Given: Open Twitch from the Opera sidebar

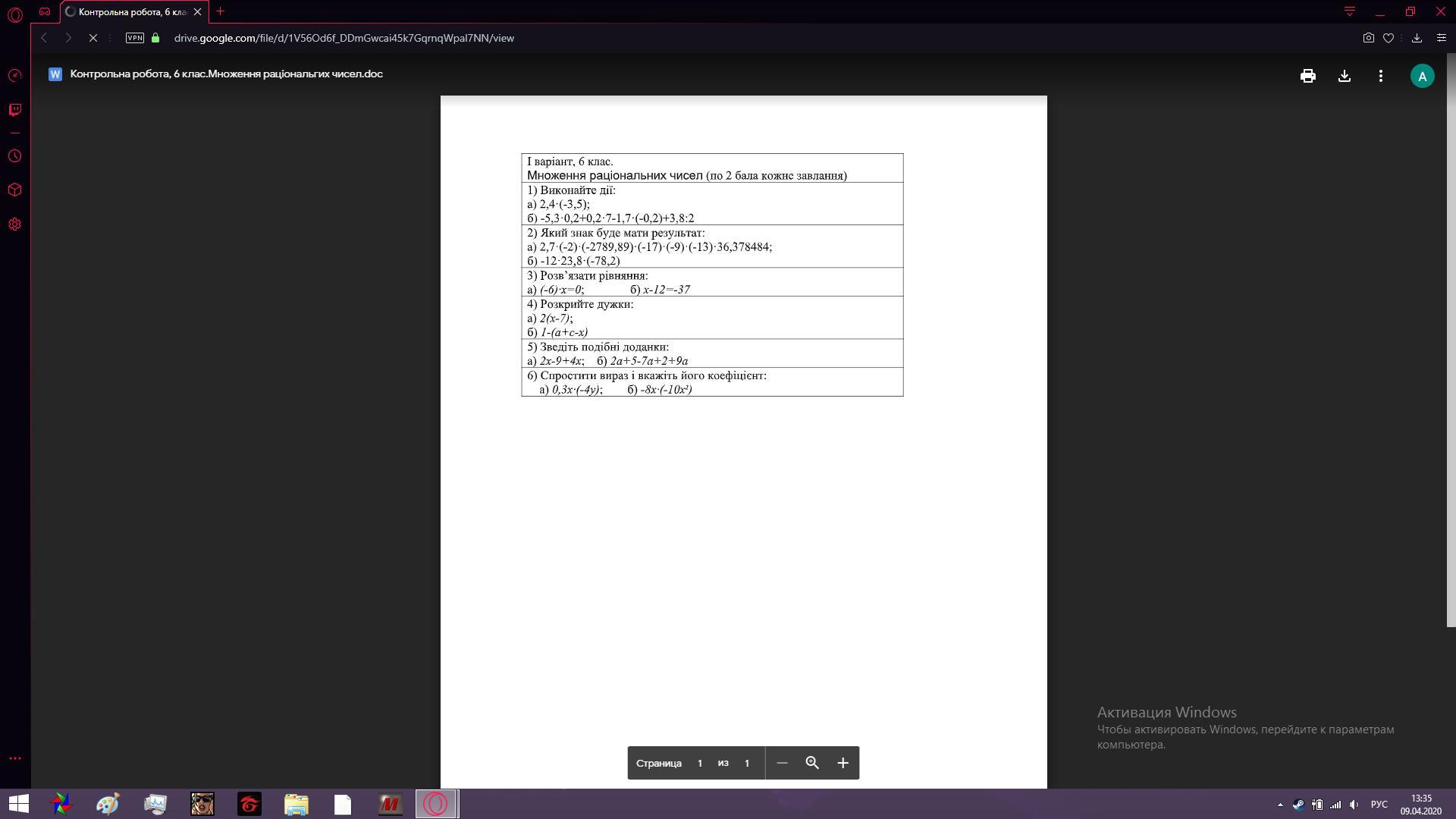Looking at the screenshot, I should [14, 110].
